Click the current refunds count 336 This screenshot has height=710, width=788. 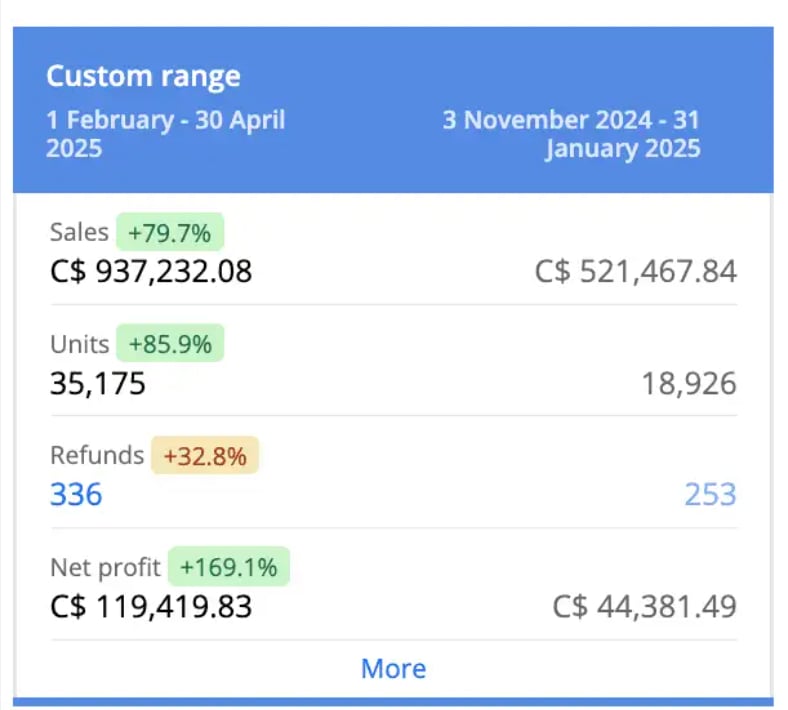[x=76, y=494]
